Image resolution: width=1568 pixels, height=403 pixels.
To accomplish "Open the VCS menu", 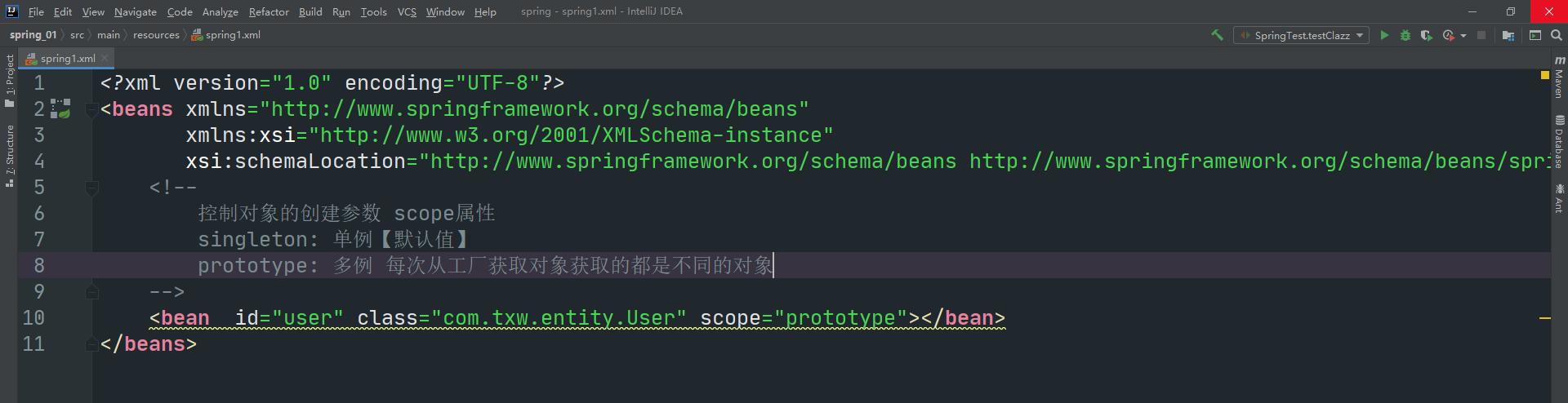I will point(407,11).
